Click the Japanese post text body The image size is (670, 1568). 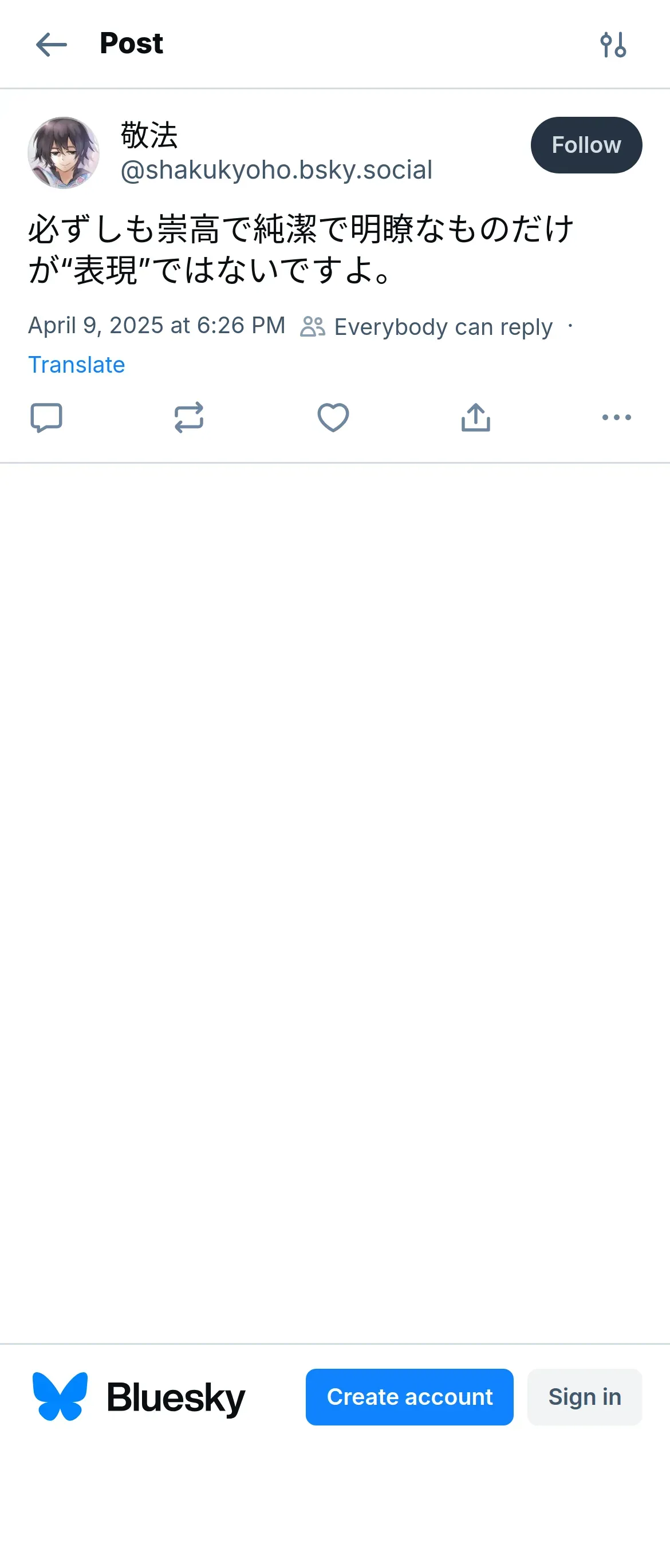tap(301, 250)
